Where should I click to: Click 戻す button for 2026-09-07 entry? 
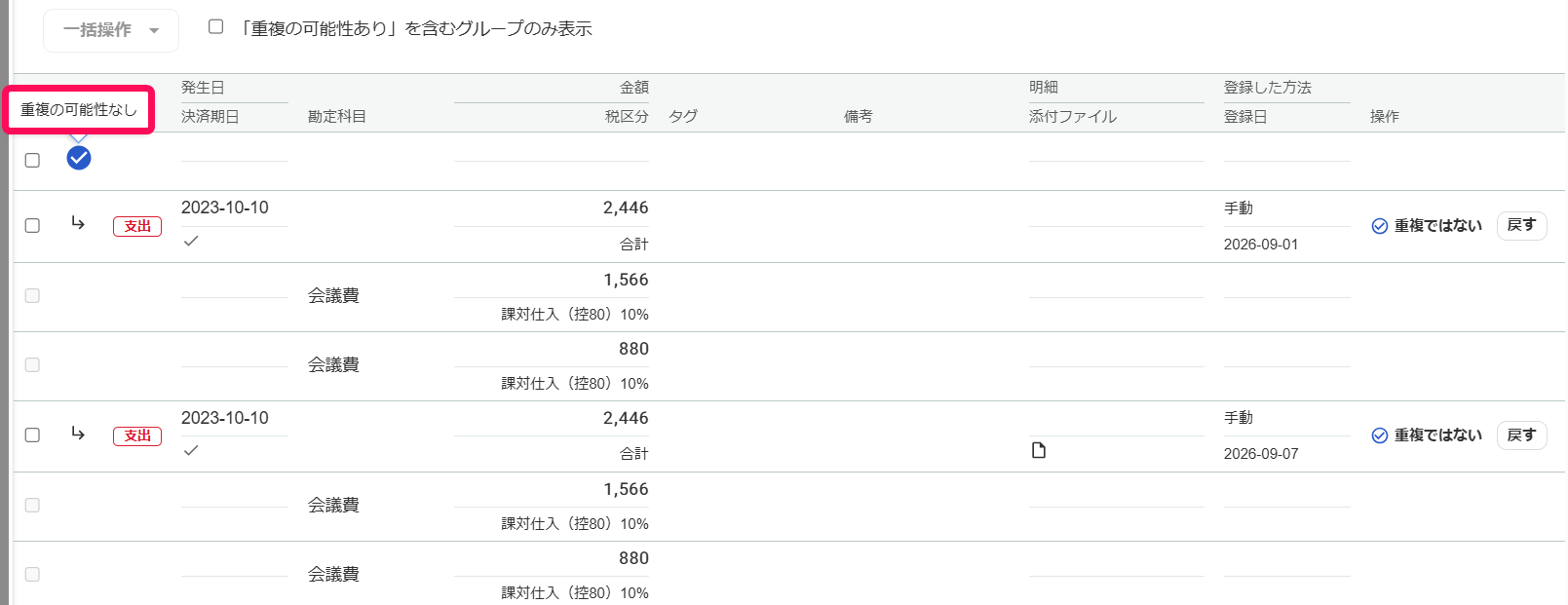tap(1521, 435)
